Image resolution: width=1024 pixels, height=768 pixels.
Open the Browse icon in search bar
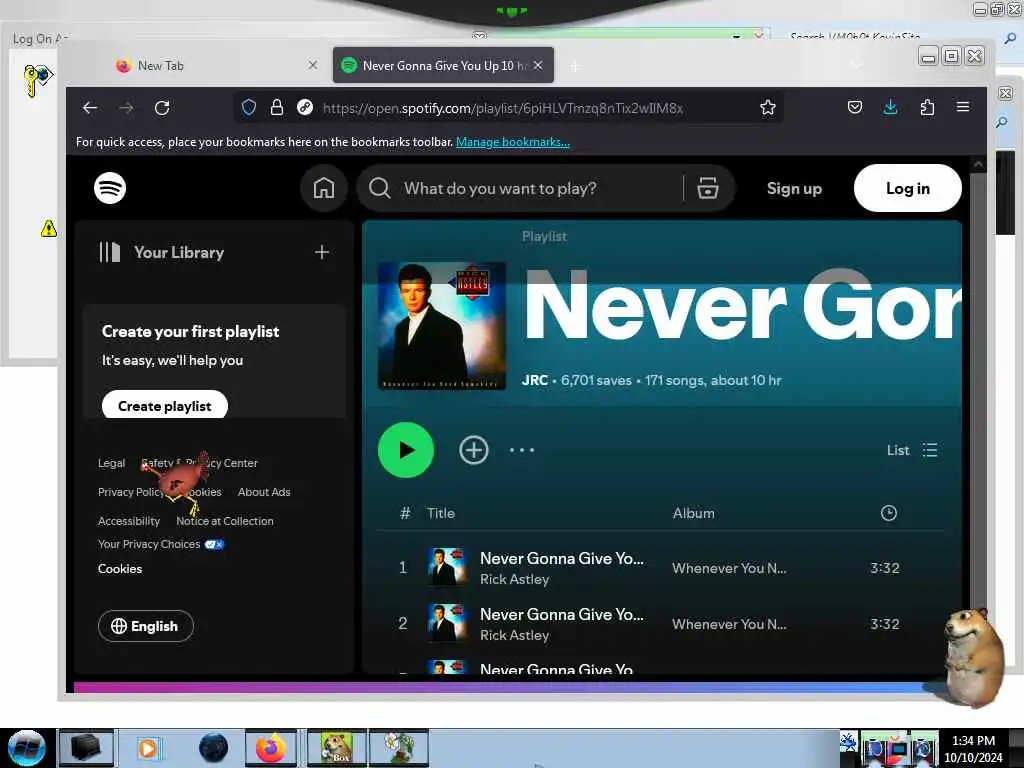coord(707,188)
